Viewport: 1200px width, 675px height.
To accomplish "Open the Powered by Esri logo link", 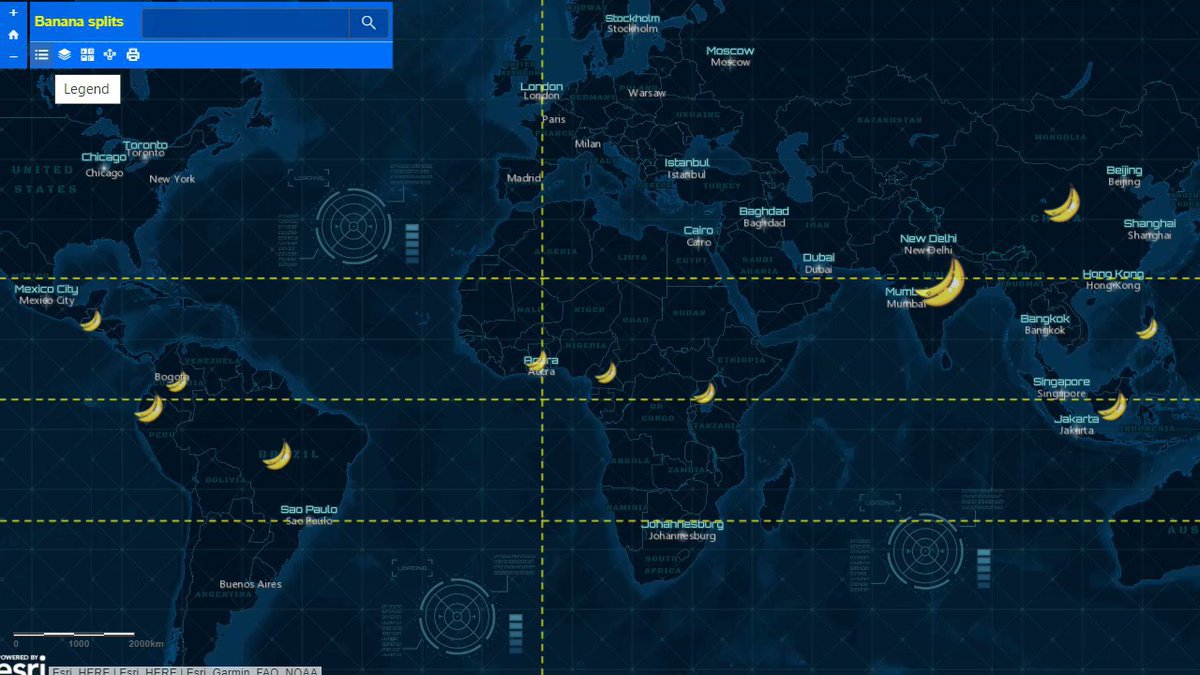I will click(22, 665).
